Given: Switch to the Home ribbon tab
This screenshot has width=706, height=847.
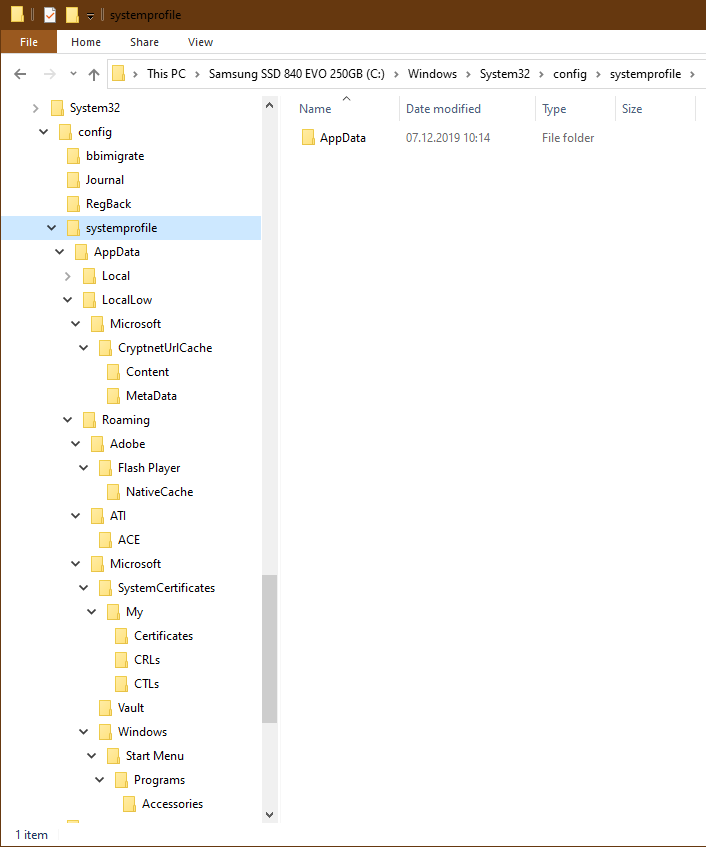Looking at the screenshot, I should 86,42.
